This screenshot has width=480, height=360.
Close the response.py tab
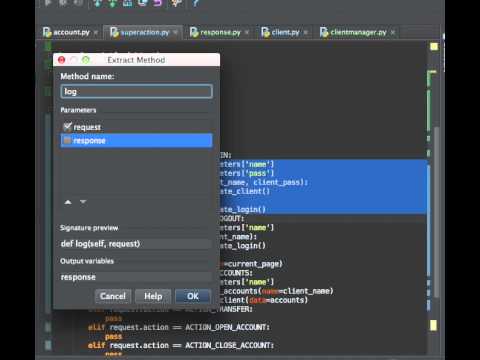(x=247, y=32)
